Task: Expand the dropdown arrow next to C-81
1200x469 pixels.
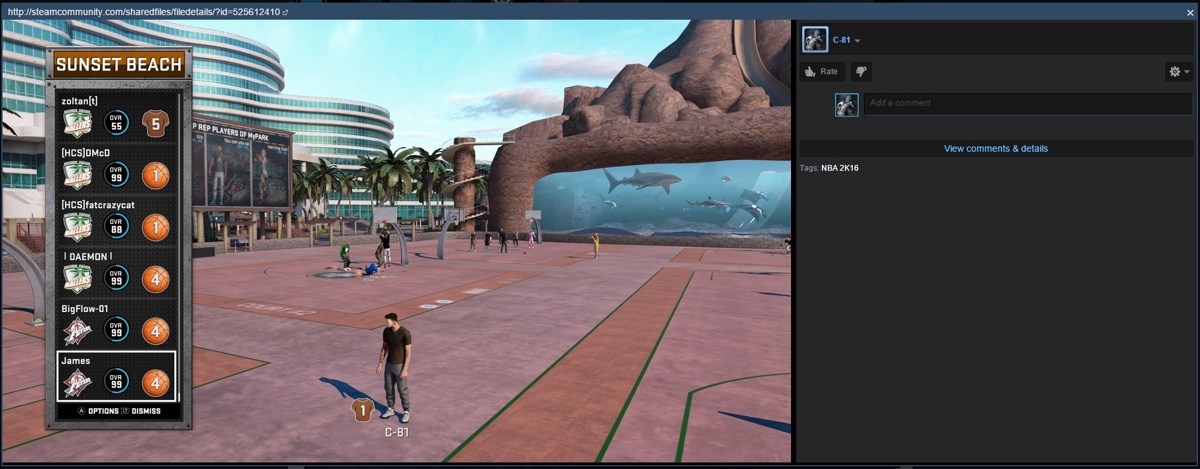Action: (x=858, y=41)
